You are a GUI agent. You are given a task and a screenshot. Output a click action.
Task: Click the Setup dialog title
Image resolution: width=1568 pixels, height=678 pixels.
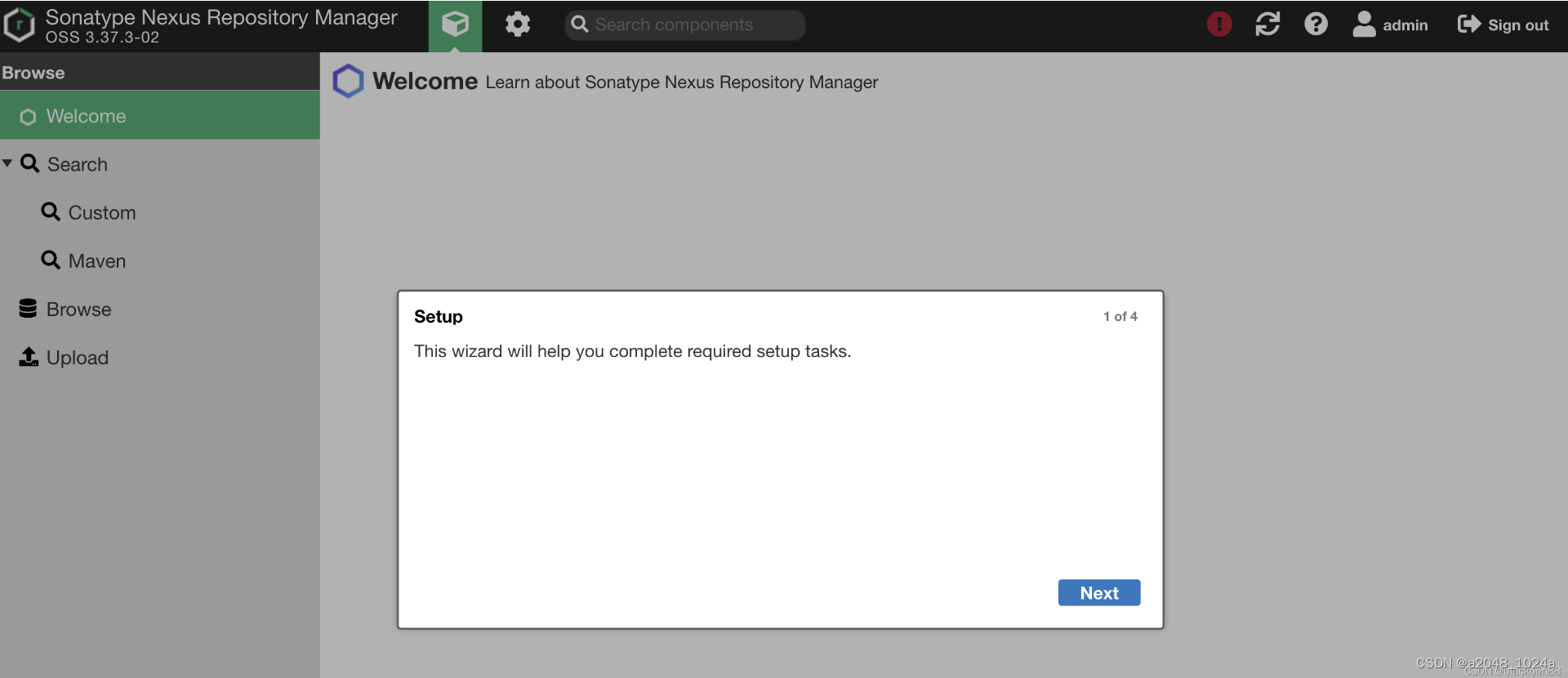click(439, 316)
